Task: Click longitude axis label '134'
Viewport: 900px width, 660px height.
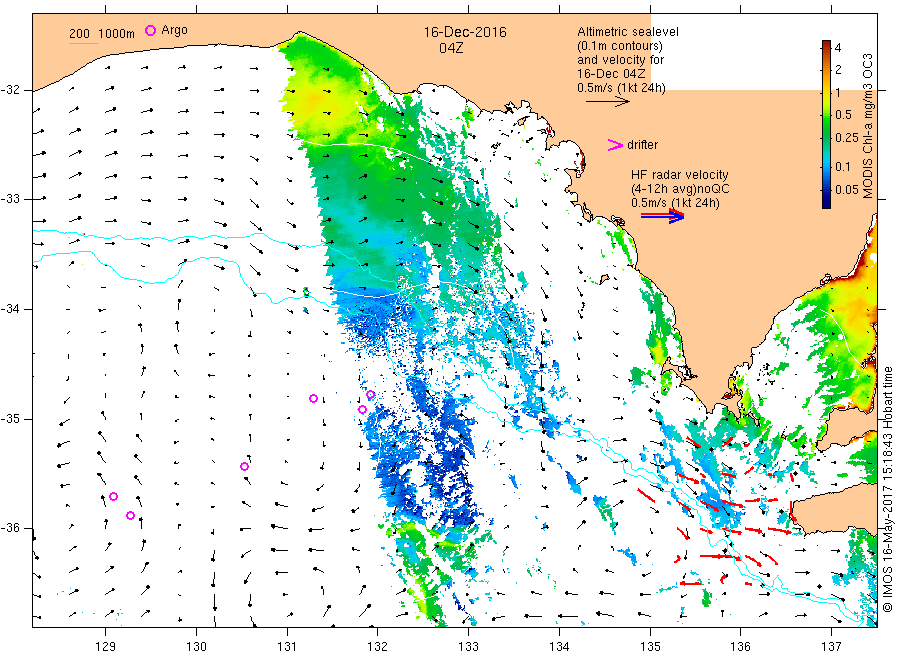Action: point(559,647)
